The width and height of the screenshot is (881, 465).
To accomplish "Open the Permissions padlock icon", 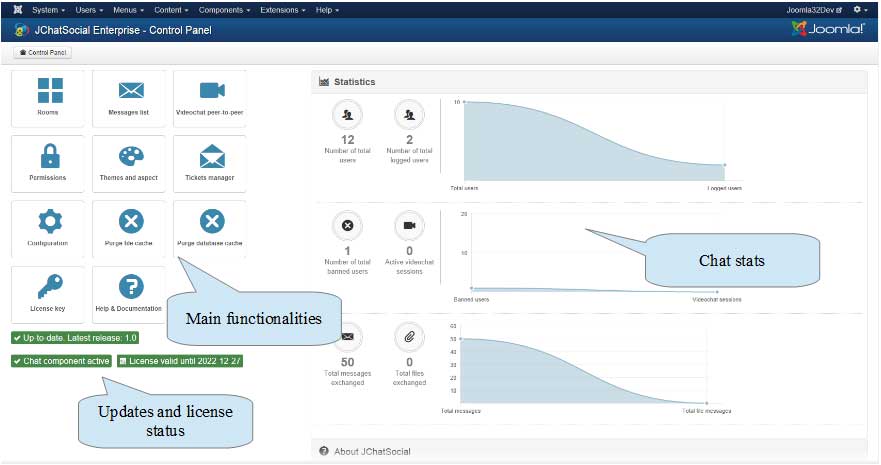I will pos(50,156).
